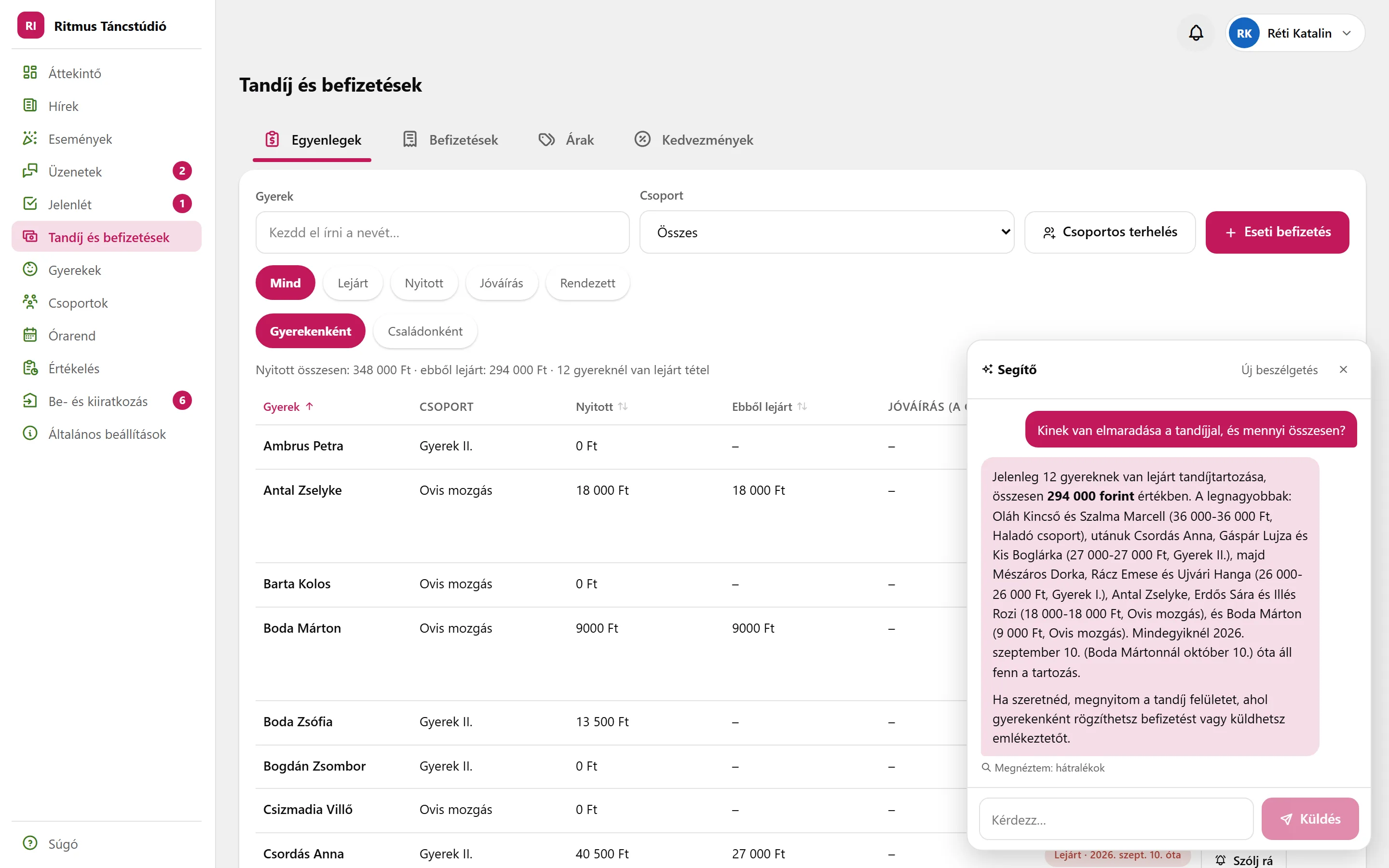The image size is (1389, 868).
Task: Open Üzenetek chat icon
Action: [30, 171]
